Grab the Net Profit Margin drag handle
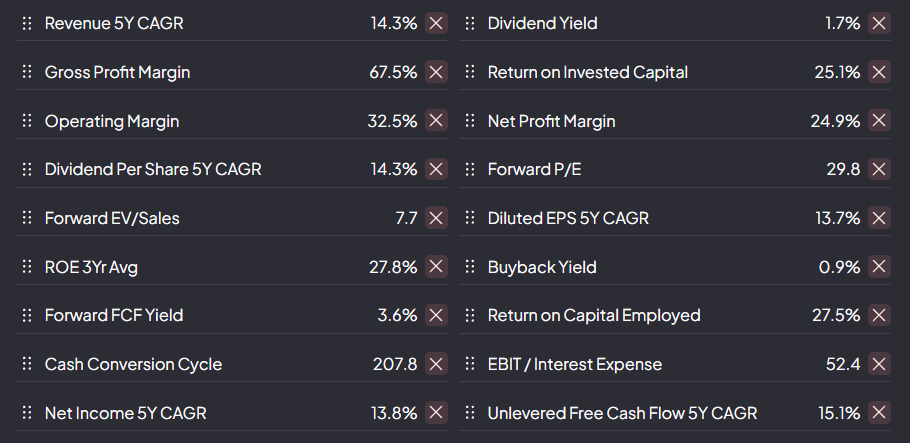 470,121
